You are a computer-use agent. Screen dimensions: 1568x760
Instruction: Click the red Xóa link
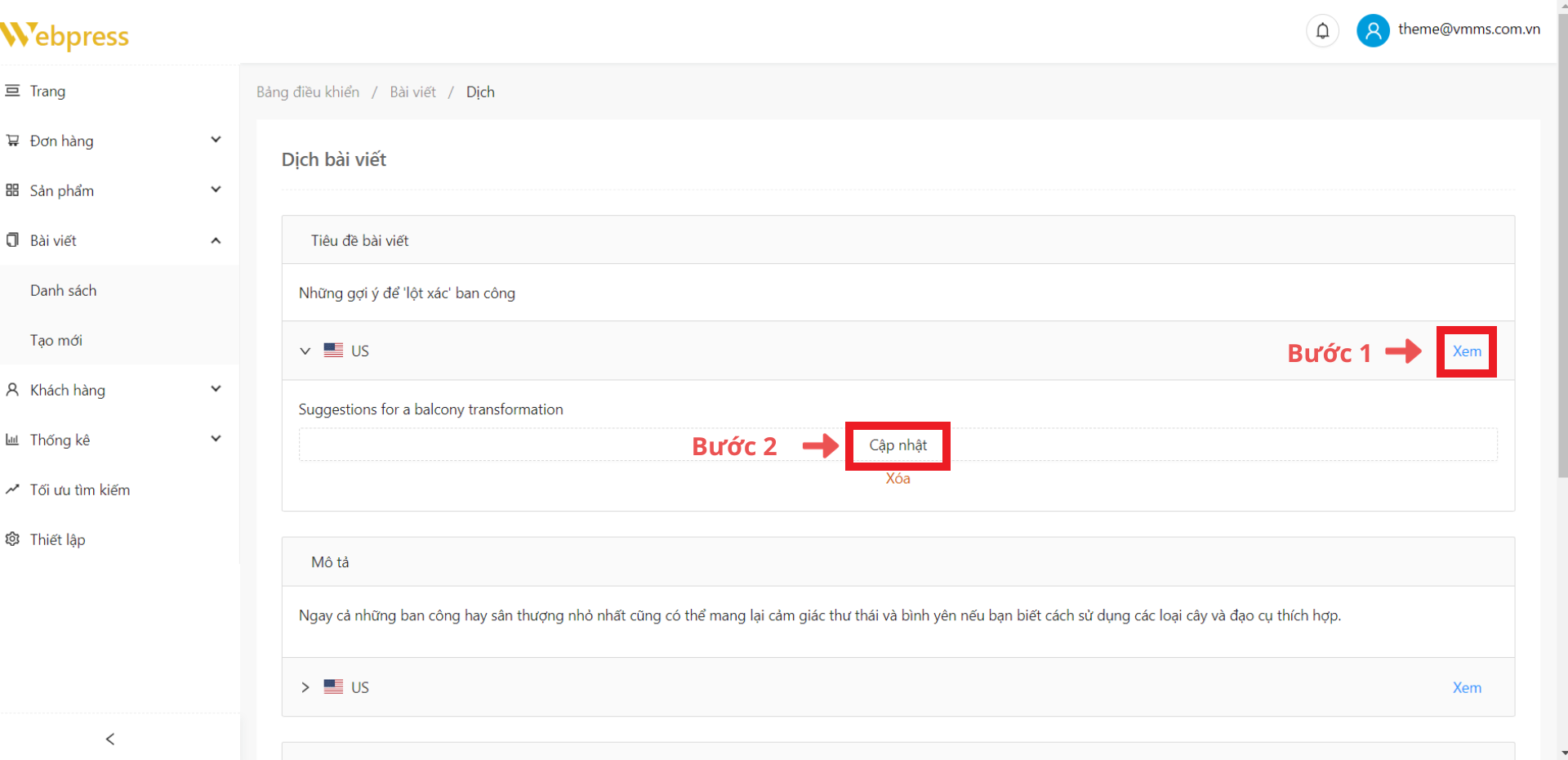(x=898, y=479)
